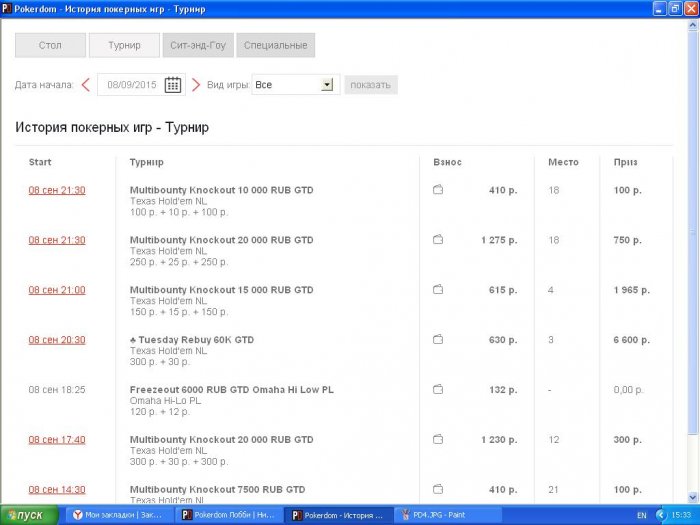700x525 pixels.
Task: Go to next date with right arrow
Action: tap(196, 84)
